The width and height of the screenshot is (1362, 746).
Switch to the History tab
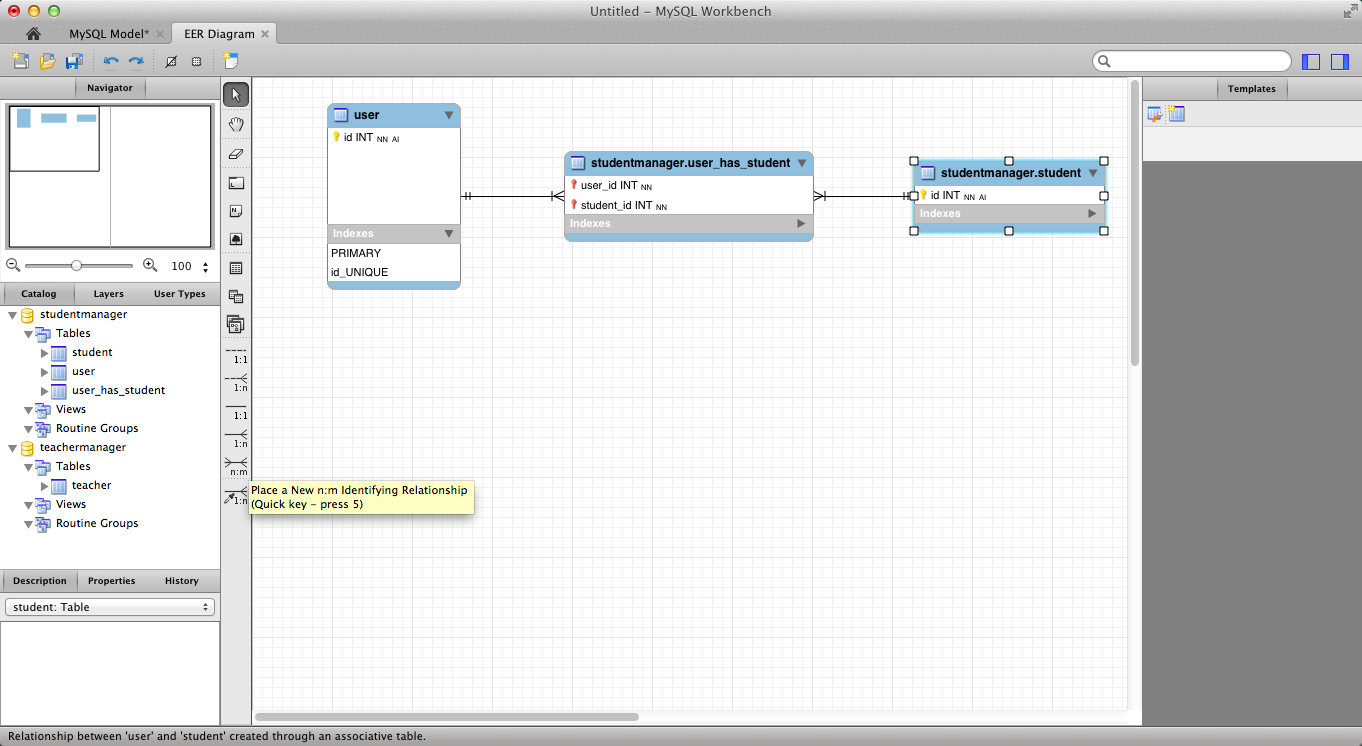[x=181, y=581]
